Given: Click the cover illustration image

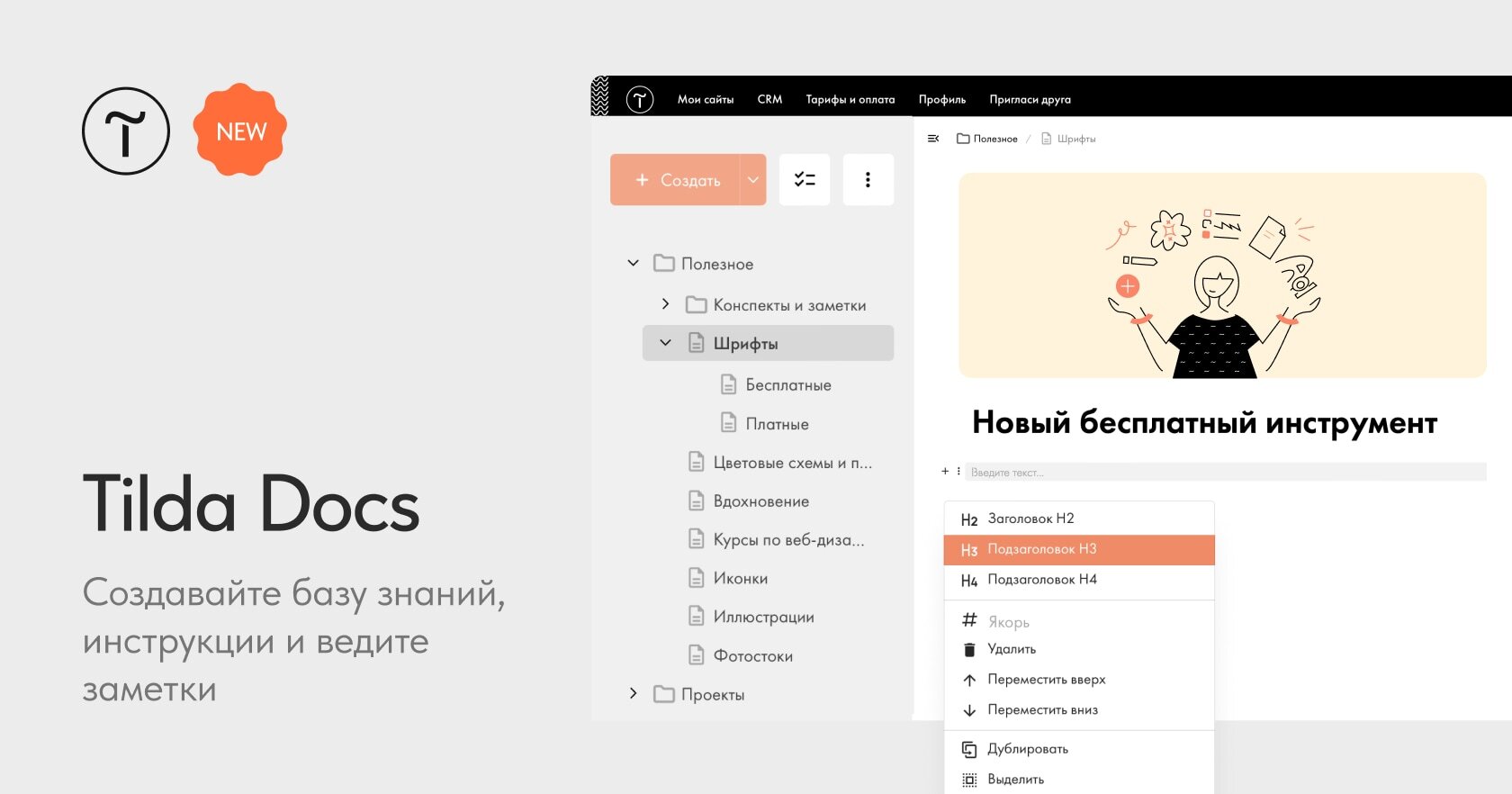Looking at the screenshot, I should coord(1222,275).
